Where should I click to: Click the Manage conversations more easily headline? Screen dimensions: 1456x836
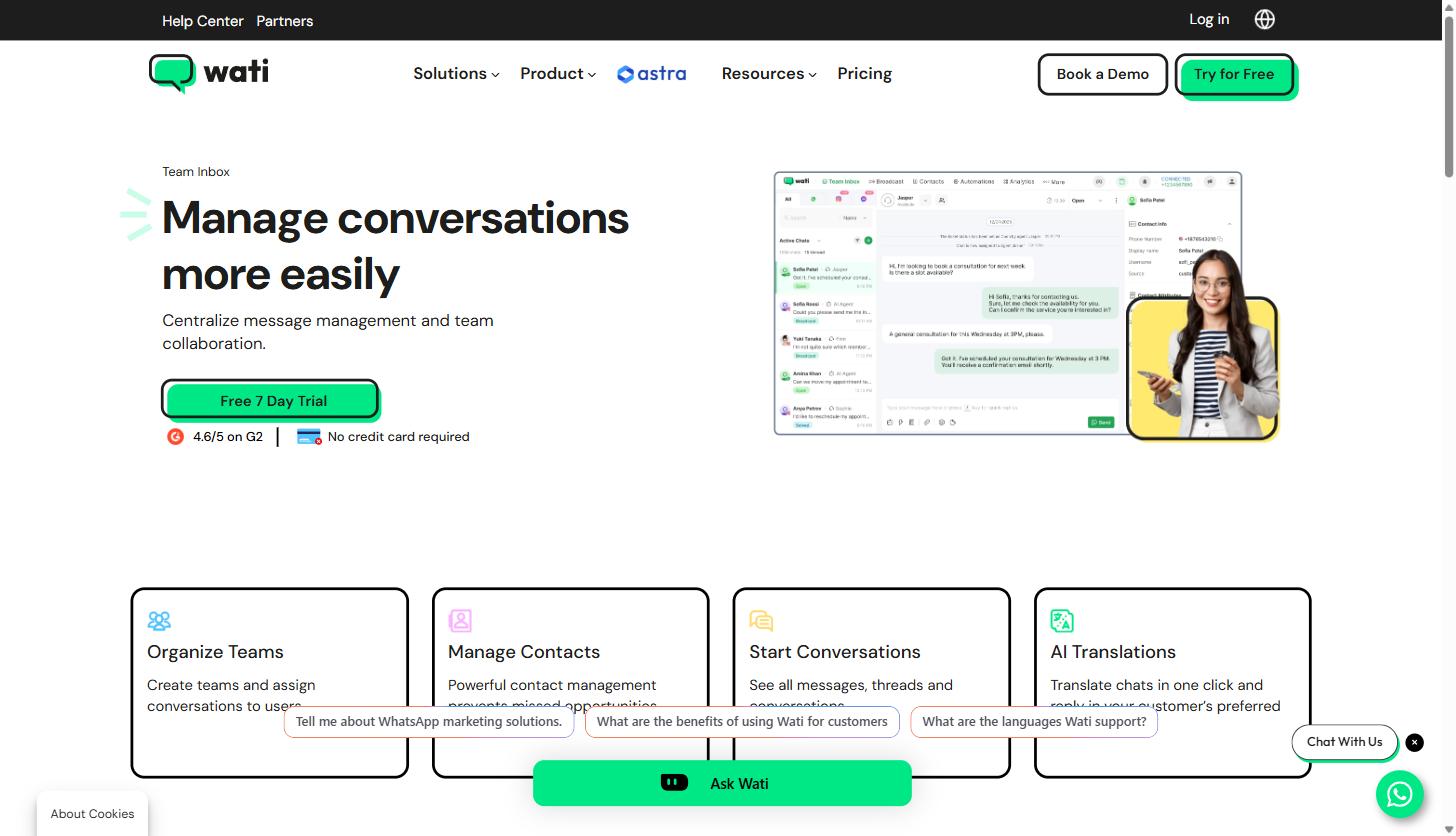pyautogui.click(x=395, y=246)
